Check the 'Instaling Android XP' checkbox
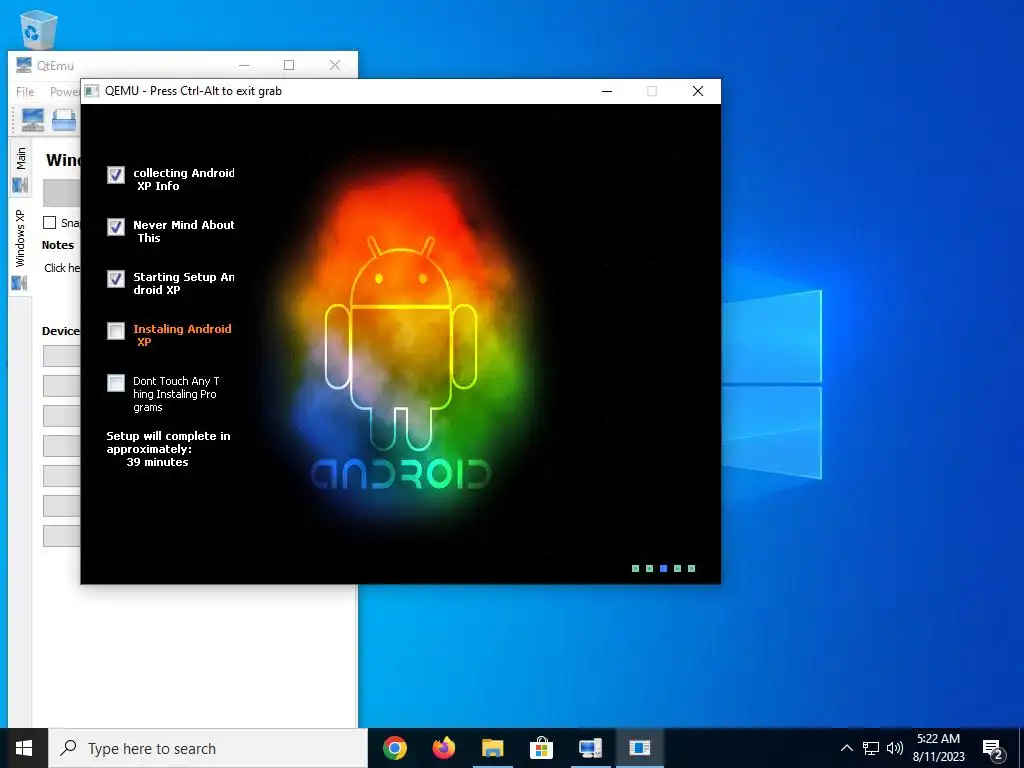 pyautogui.click(x=116, y=331)
